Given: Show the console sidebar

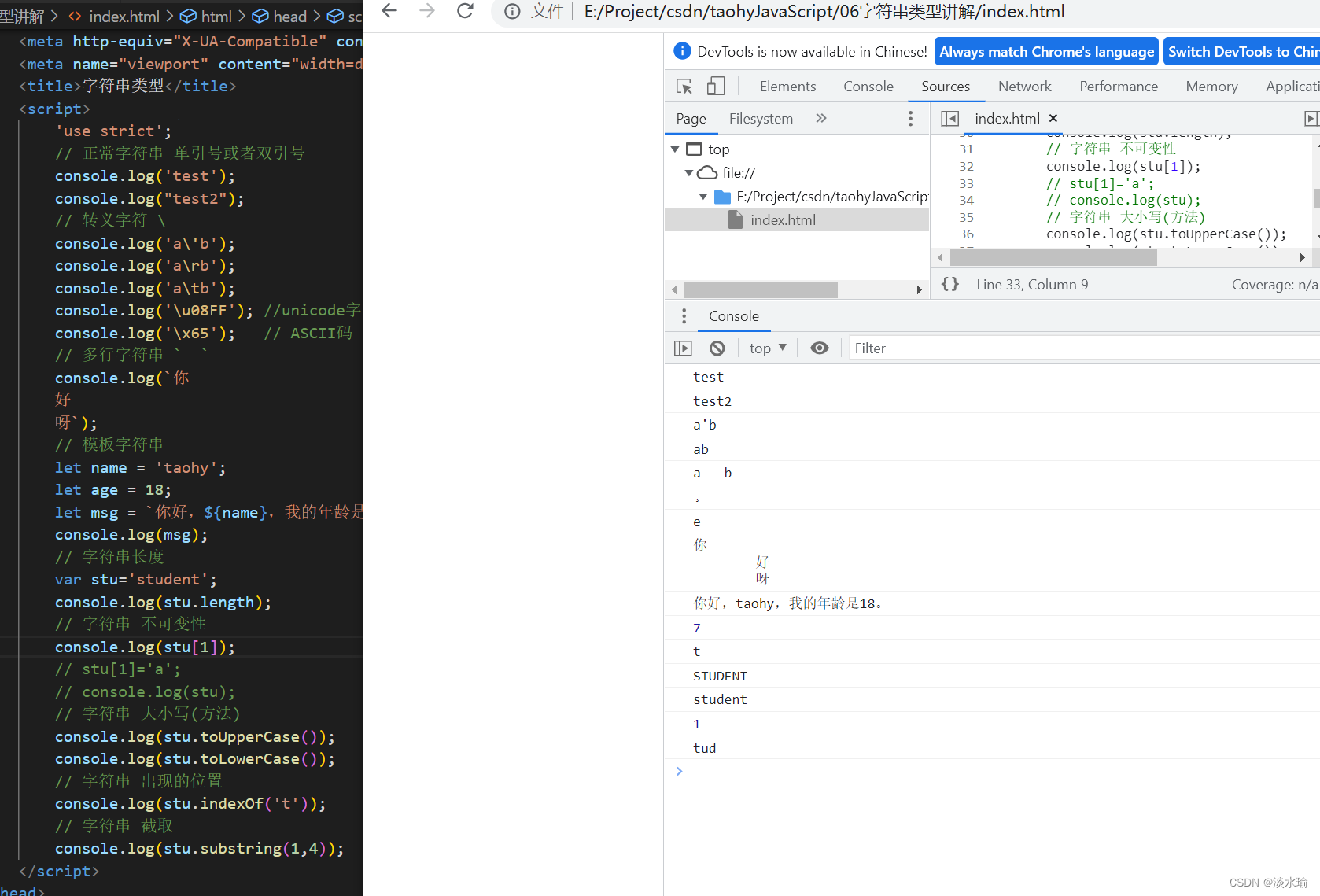Looking at the screenshot, I should click(683, 348).
